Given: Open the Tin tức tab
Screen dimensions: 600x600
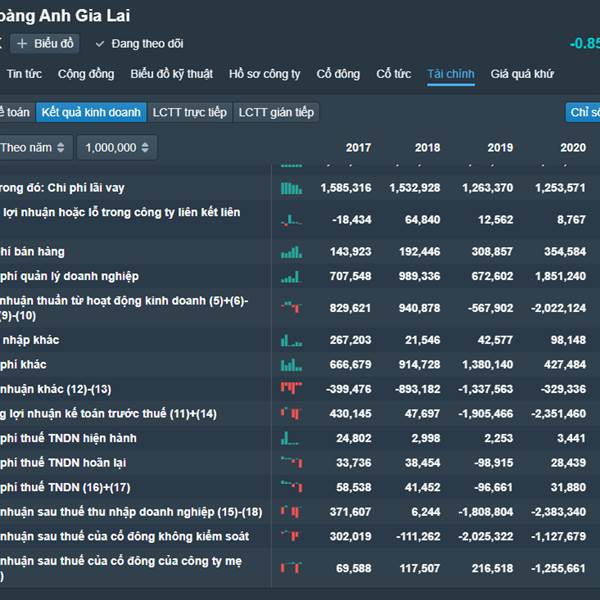Looking at the screenshot, I should (24, 74).
